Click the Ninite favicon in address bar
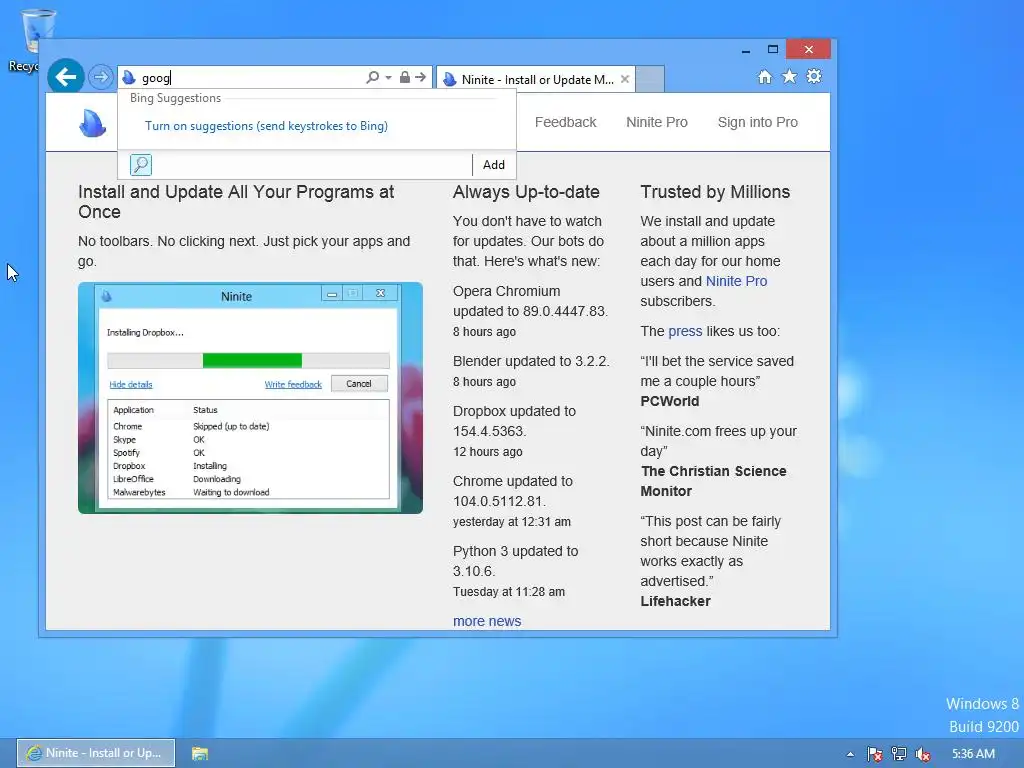1024x768 pixels. coord(129,78)
